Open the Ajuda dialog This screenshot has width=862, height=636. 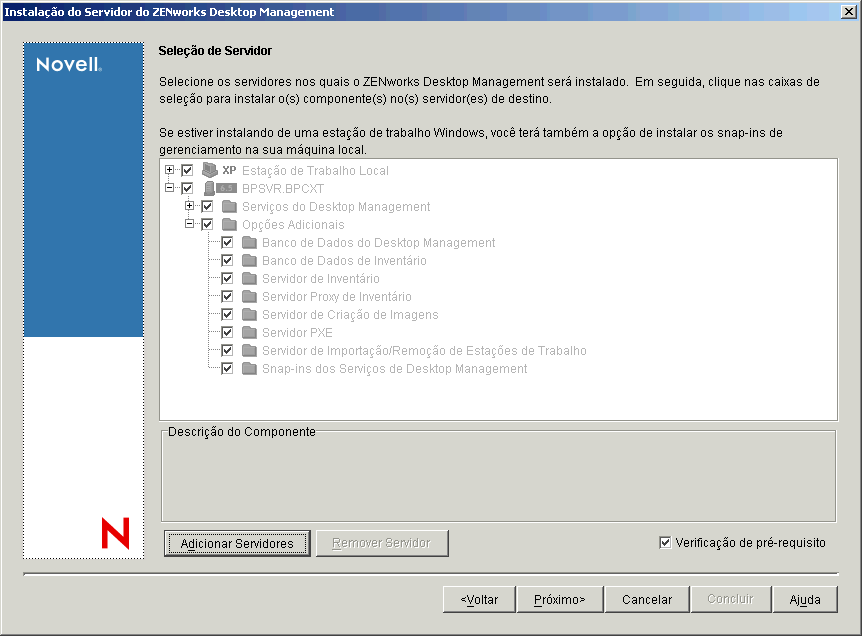[805, 599]
